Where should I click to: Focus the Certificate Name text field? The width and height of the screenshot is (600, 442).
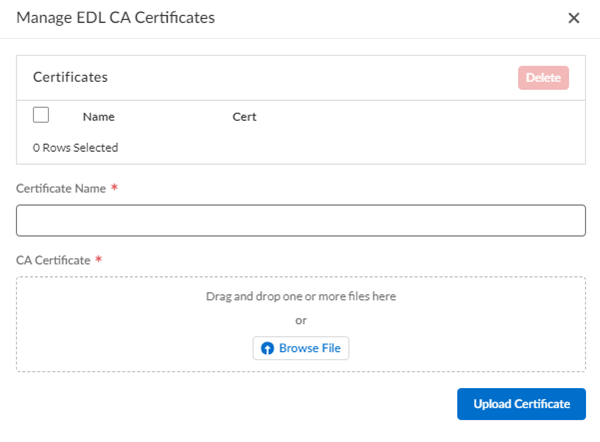click(300, 220)
